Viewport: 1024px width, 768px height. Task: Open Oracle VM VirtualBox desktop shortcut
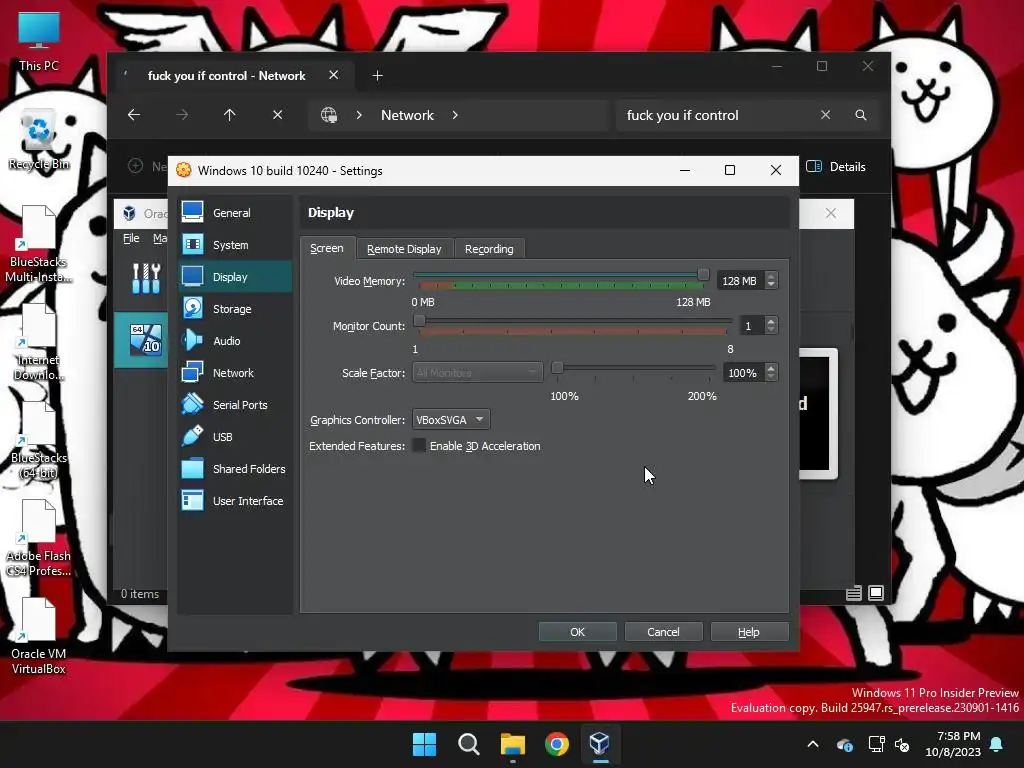point(39,636)
